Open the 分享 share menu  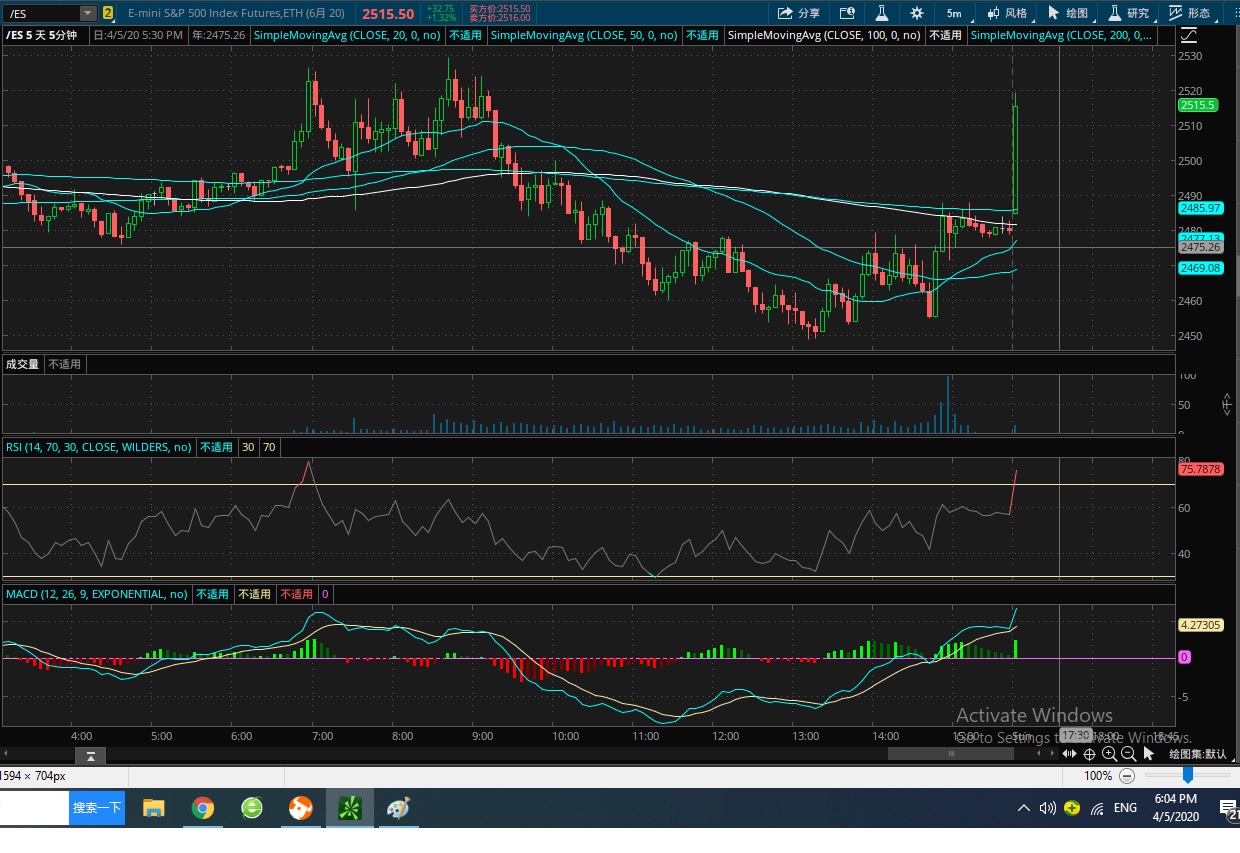click(798, 13)
